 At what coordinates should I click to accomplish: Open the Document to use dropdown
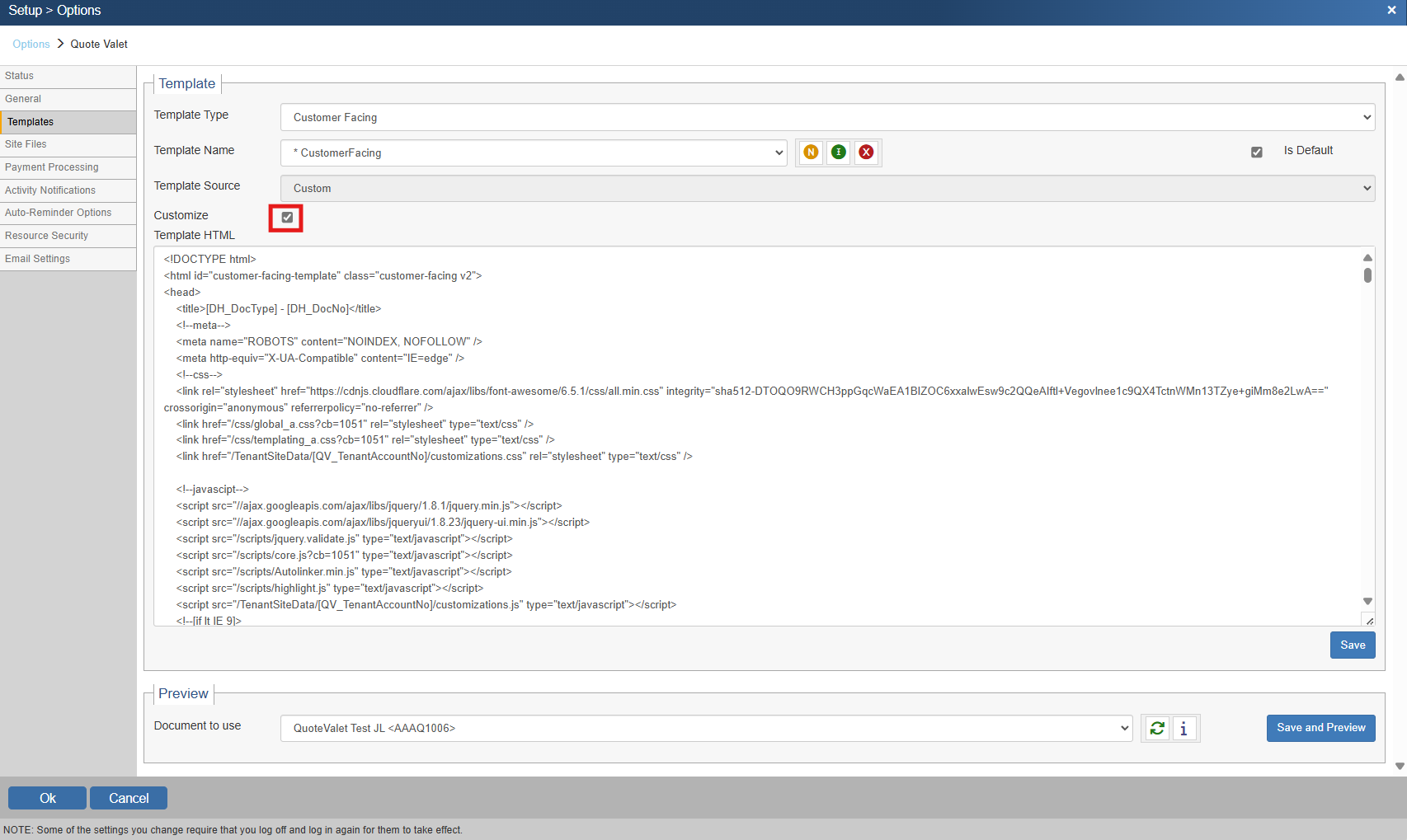(707, 728)
